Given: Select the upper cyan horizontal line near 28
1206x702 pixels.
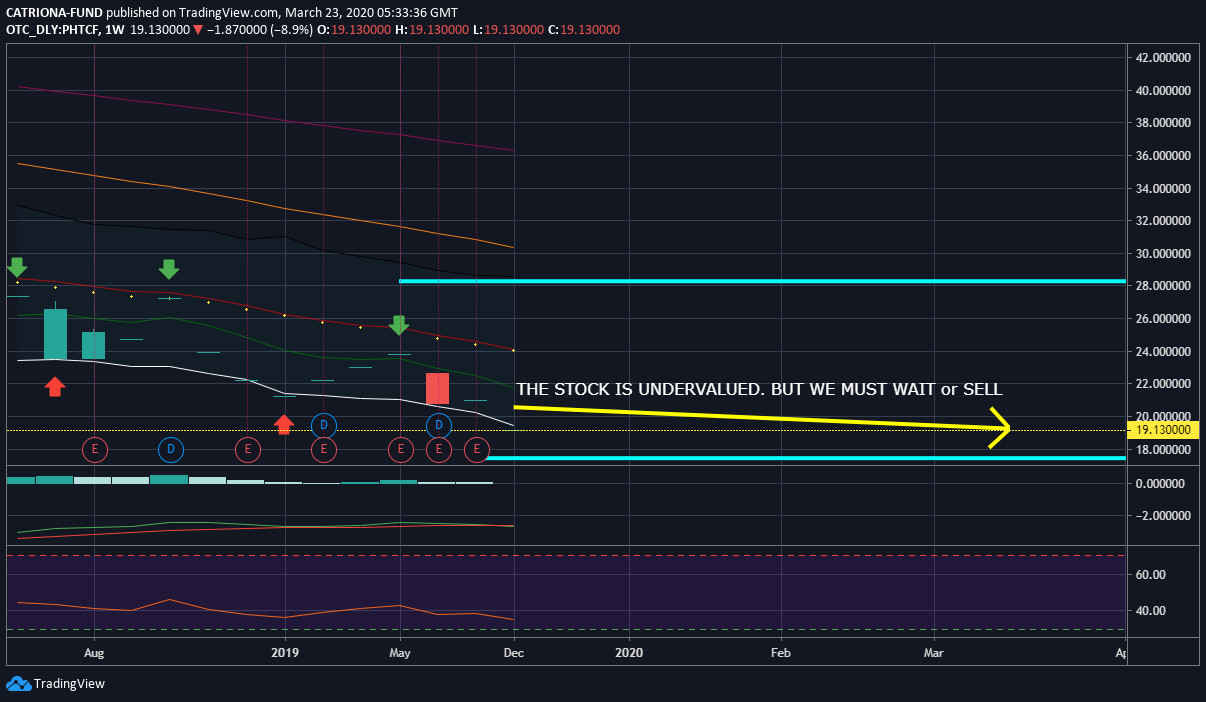Looking at the screenshot, I should click(x=762, y=281).
